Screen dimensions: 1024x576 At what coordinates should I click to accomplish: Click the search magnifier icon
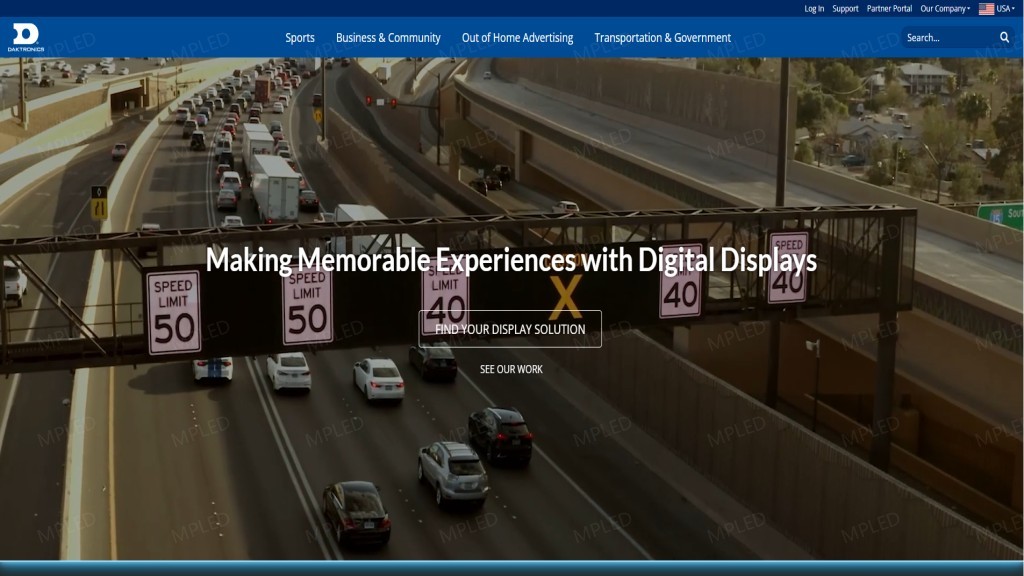click(x=1004, y=38)
